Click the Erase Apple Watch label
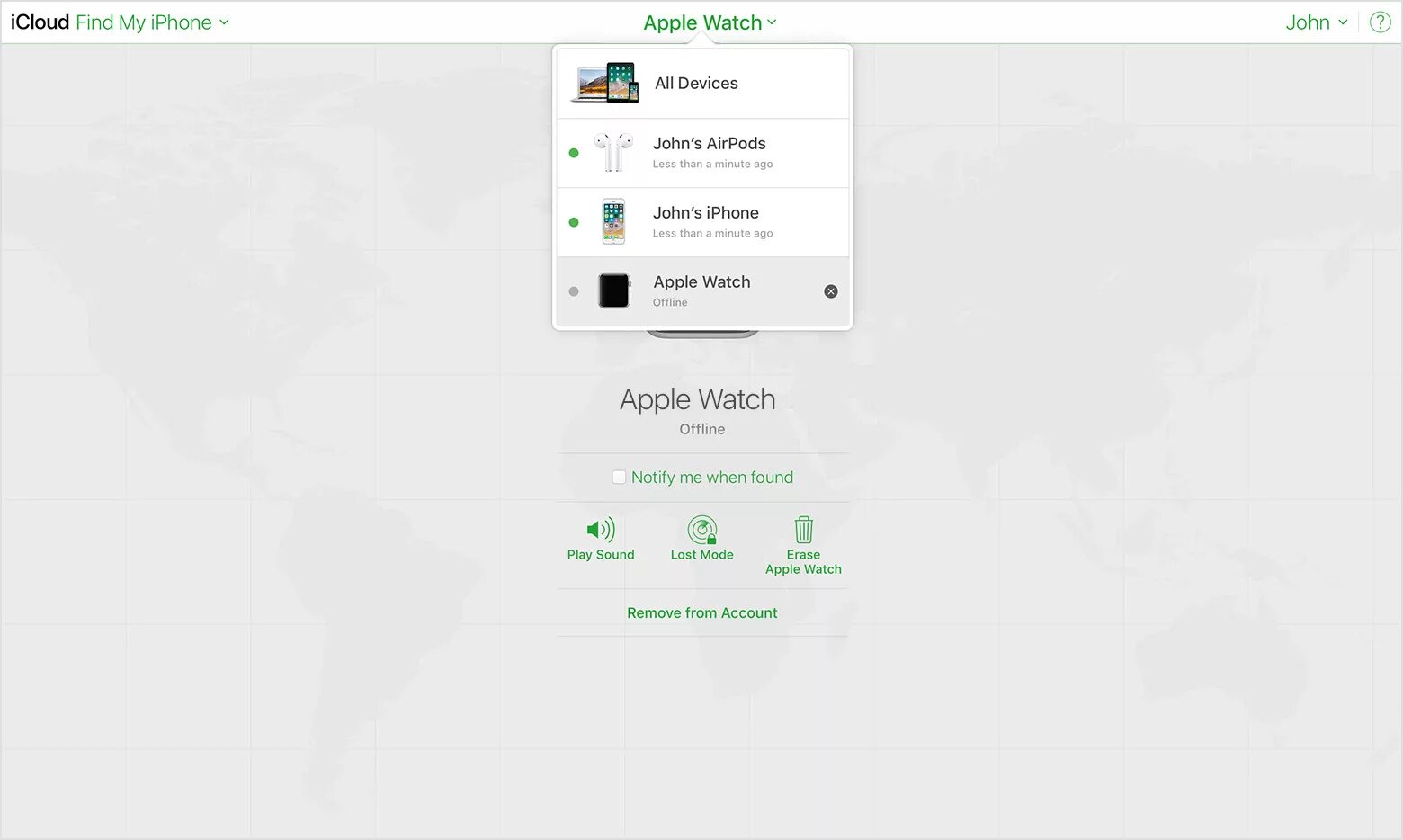The image size is (1403, 840). pyautogui.click(x=803, y=562)
